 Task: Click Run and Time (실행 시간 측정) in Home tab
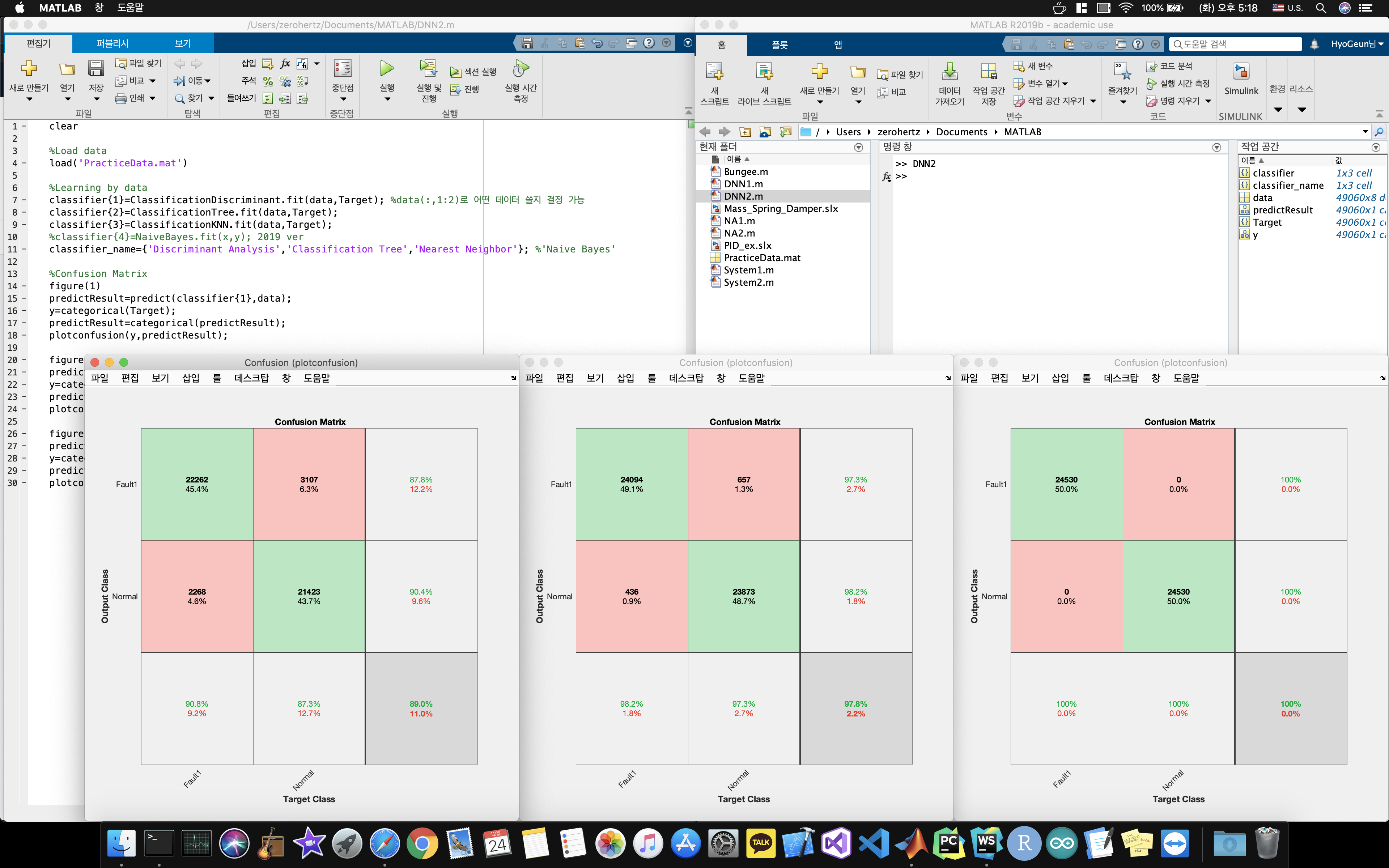(1178, 84)
